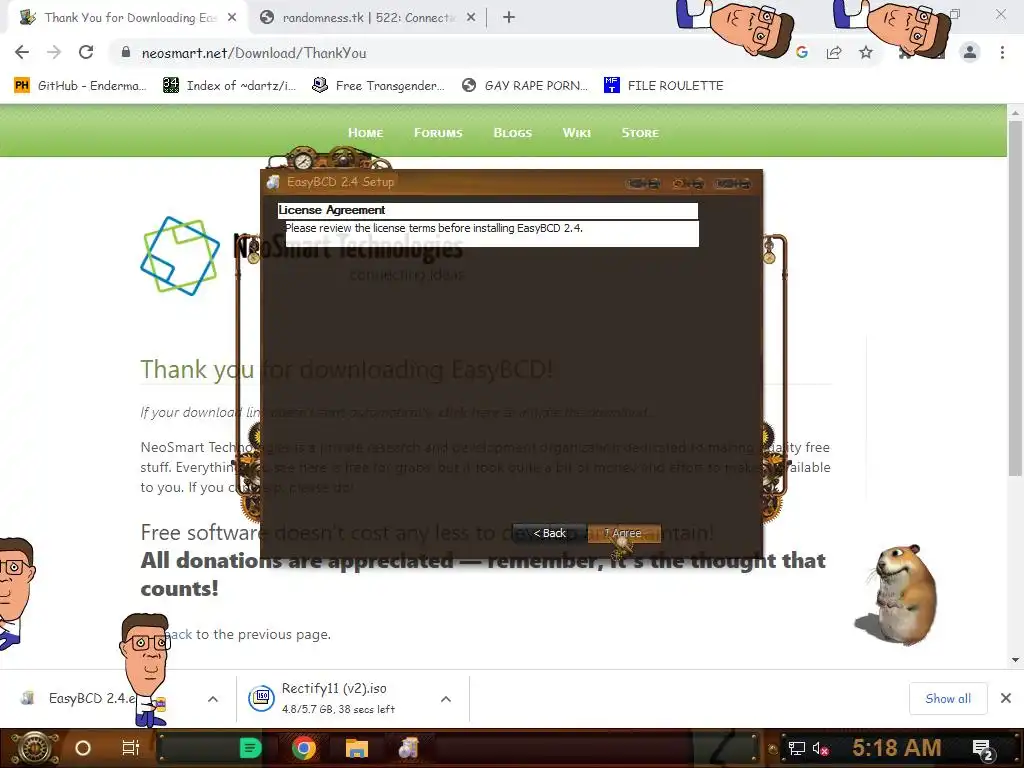
Task: Click Show all downloads button
Action: pyautogui.click(x=948, y=698)
